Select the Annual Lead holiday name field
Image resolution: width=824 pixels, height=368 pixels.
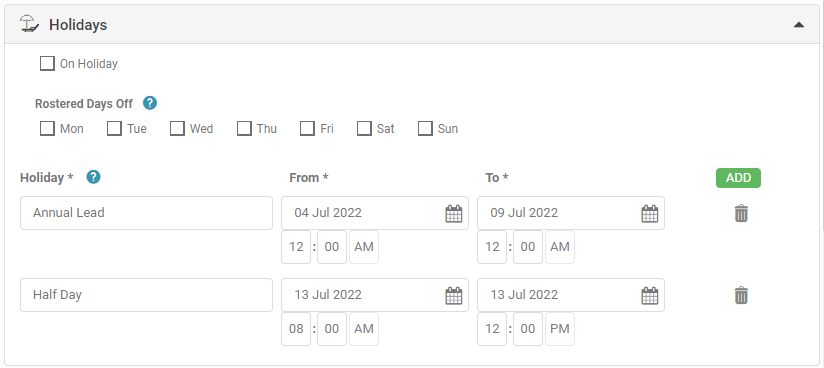pos(147,213)
